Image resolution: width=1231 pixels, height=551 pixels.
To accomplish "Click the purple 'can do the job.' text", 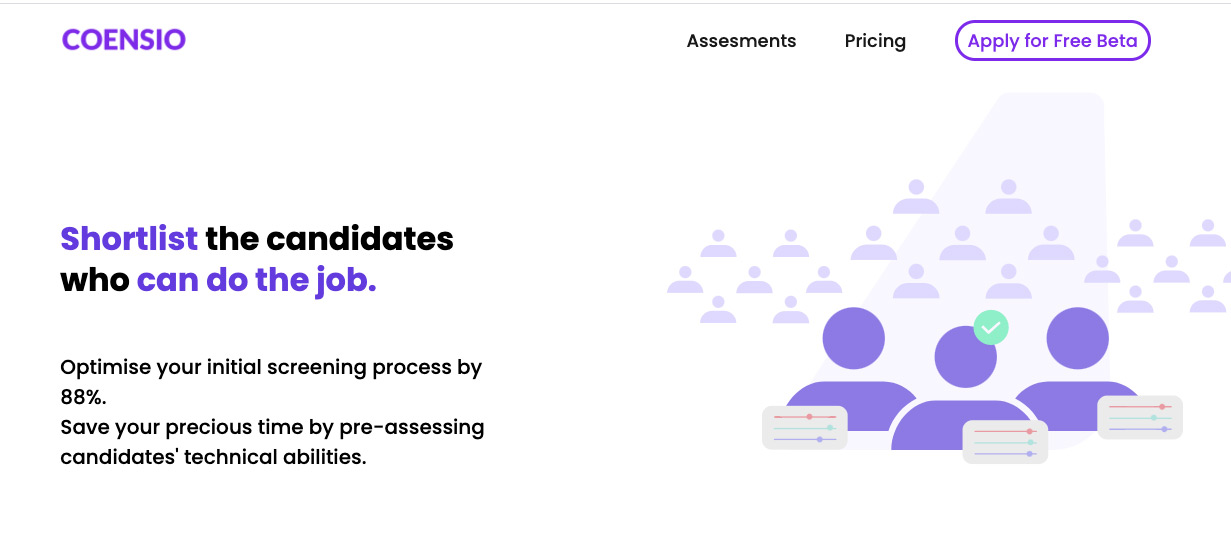I will click(257, 280).
